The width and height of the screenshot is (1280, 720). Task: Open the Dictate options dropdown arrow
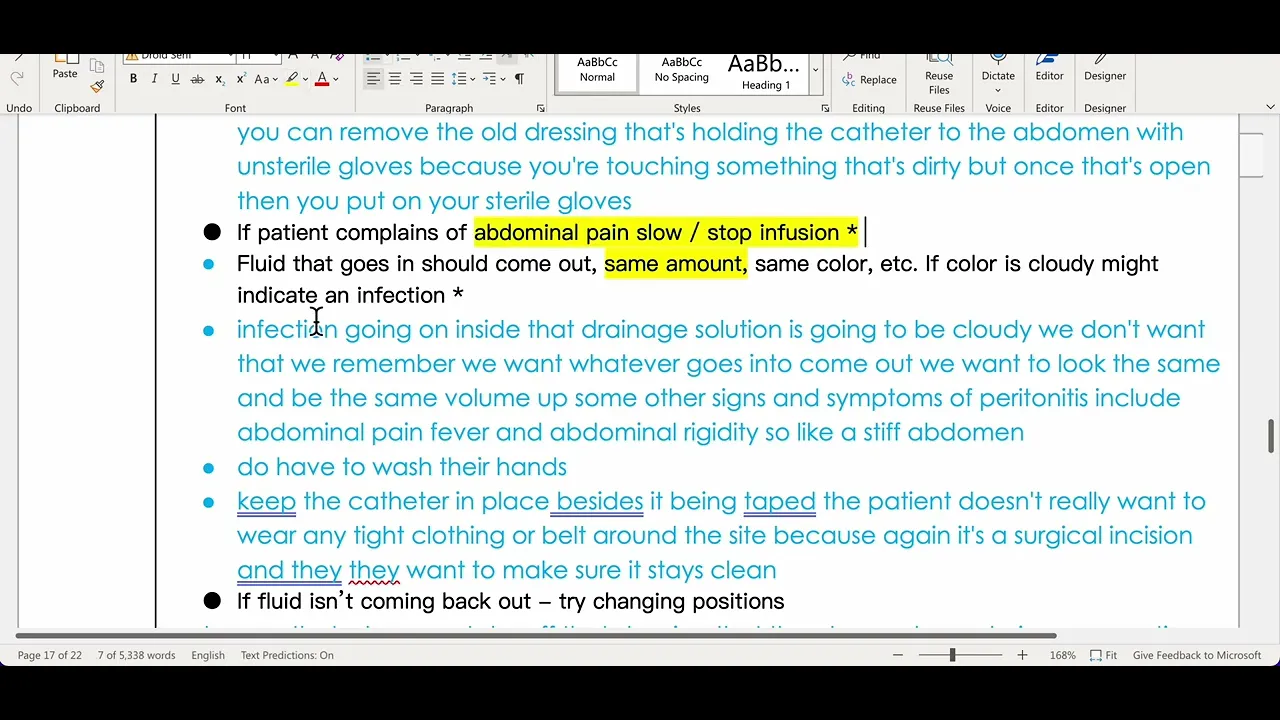(998, 90)
